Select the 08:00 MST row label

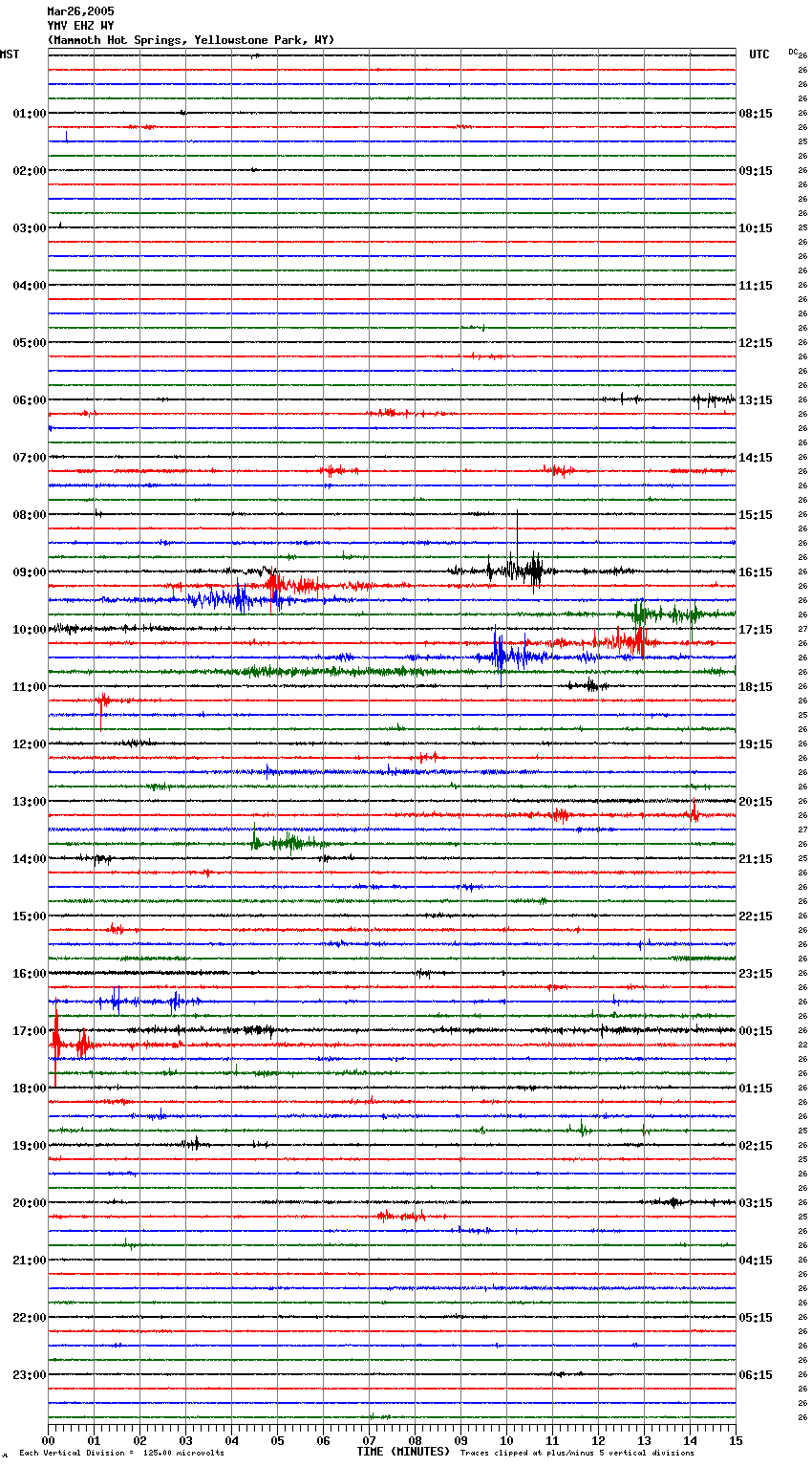pyautogui.click(x=30, y=515)
